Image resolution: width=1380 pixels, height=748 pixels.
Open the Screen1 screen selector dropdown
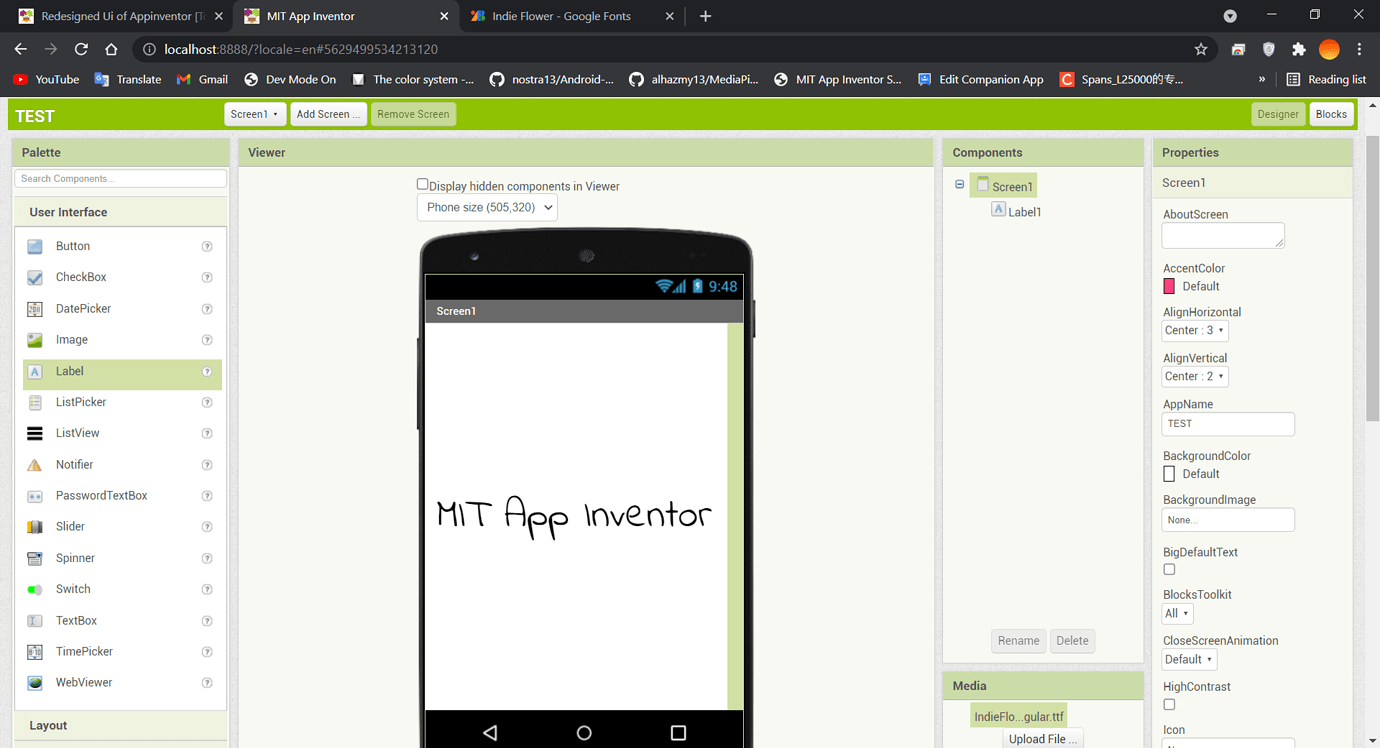click(255, 114)
